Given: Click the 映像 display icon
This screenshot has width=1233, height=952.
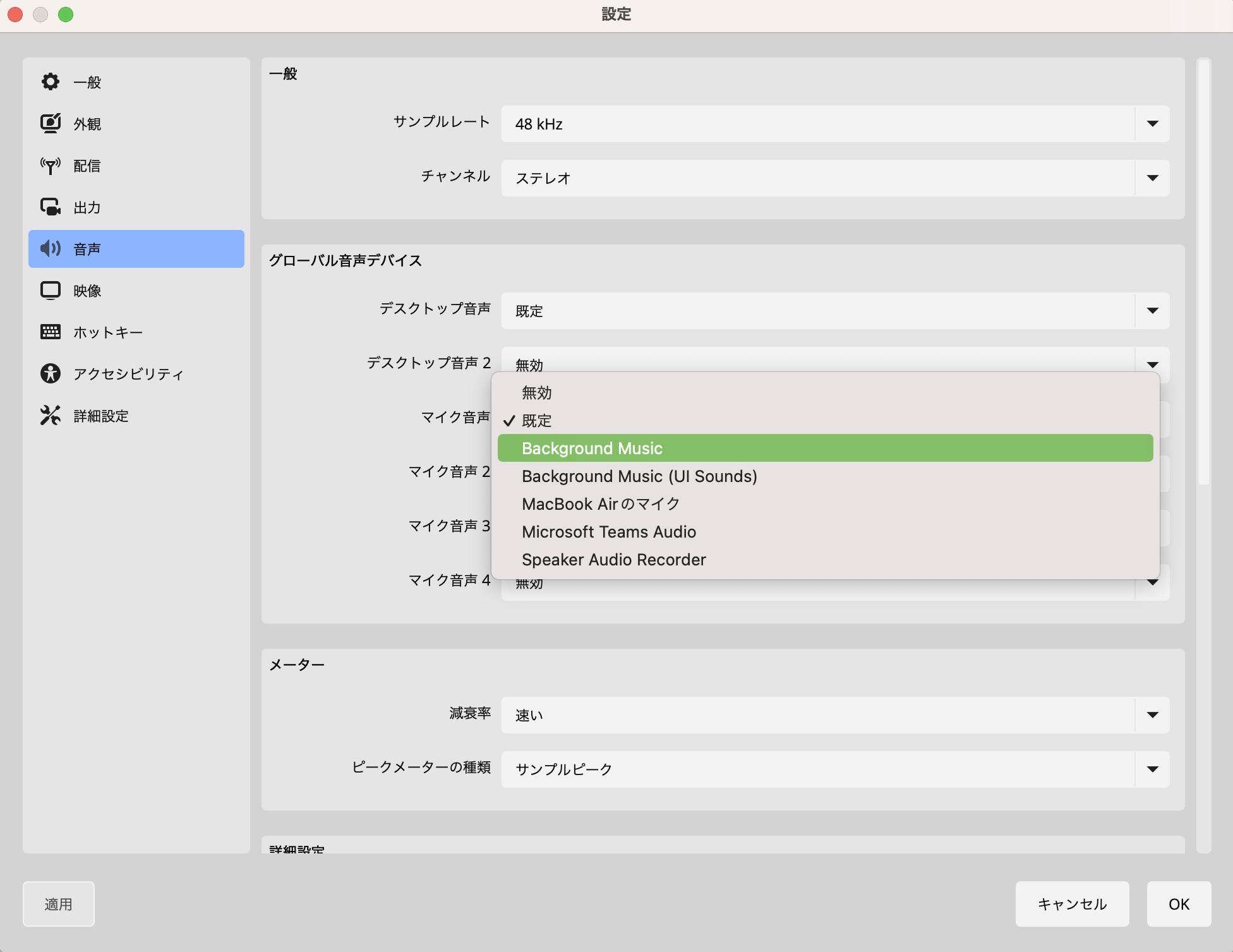Looking at the screenshot, I should click(51, 291).
